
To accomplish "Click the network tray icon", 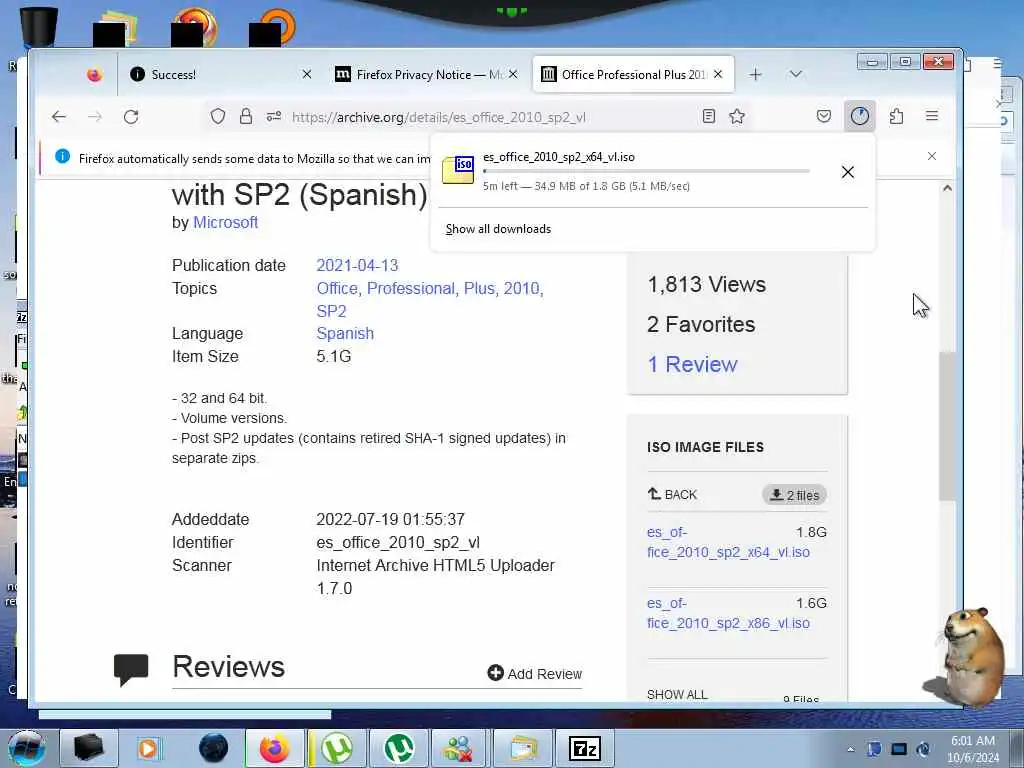I will [899, 749].
